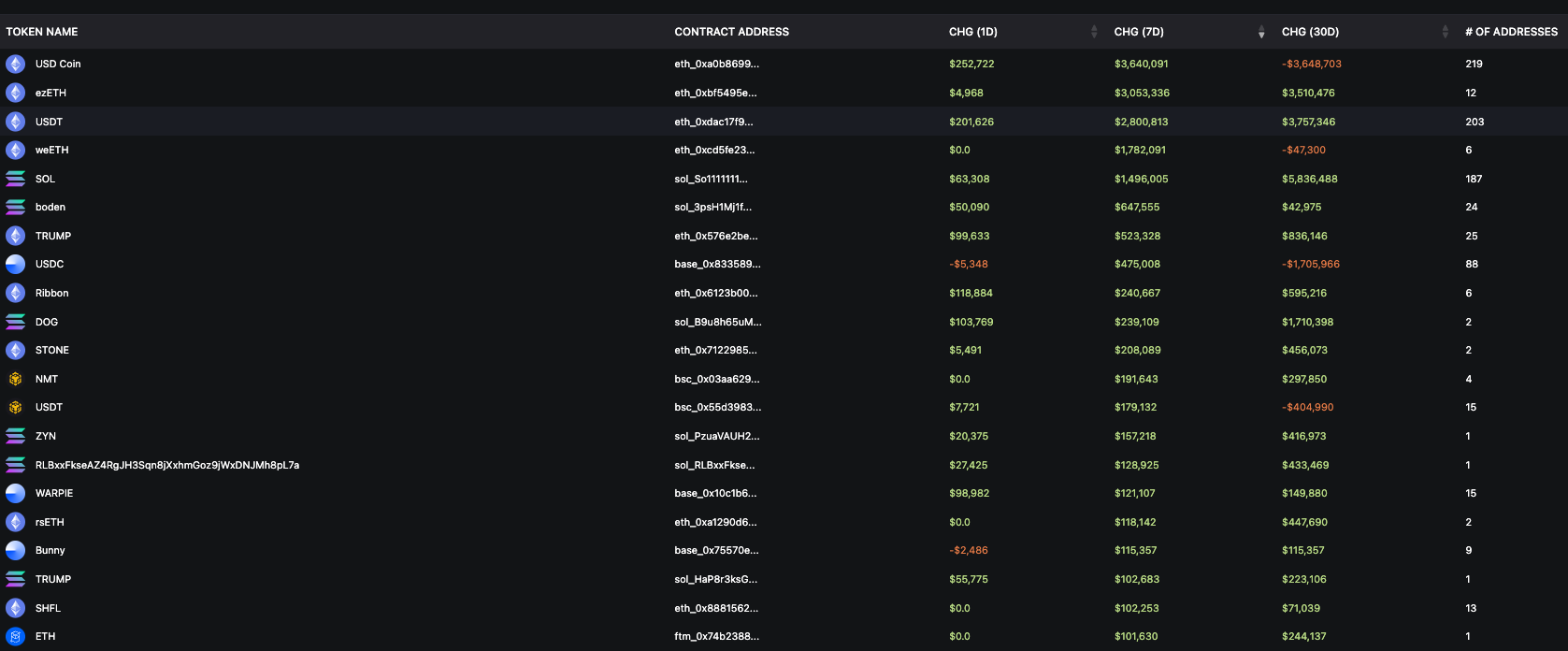Click the Solana icon beside SOL
This screenshot has height=651, width=1568.
point(15,179)
